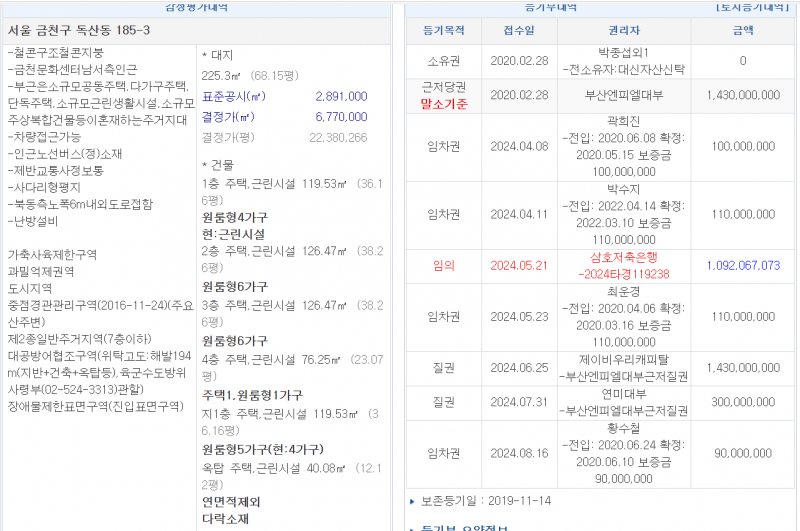Click the 최운경 tenant name
The width and height of the screenshot is (800, 531).
[x=624, y=291]
